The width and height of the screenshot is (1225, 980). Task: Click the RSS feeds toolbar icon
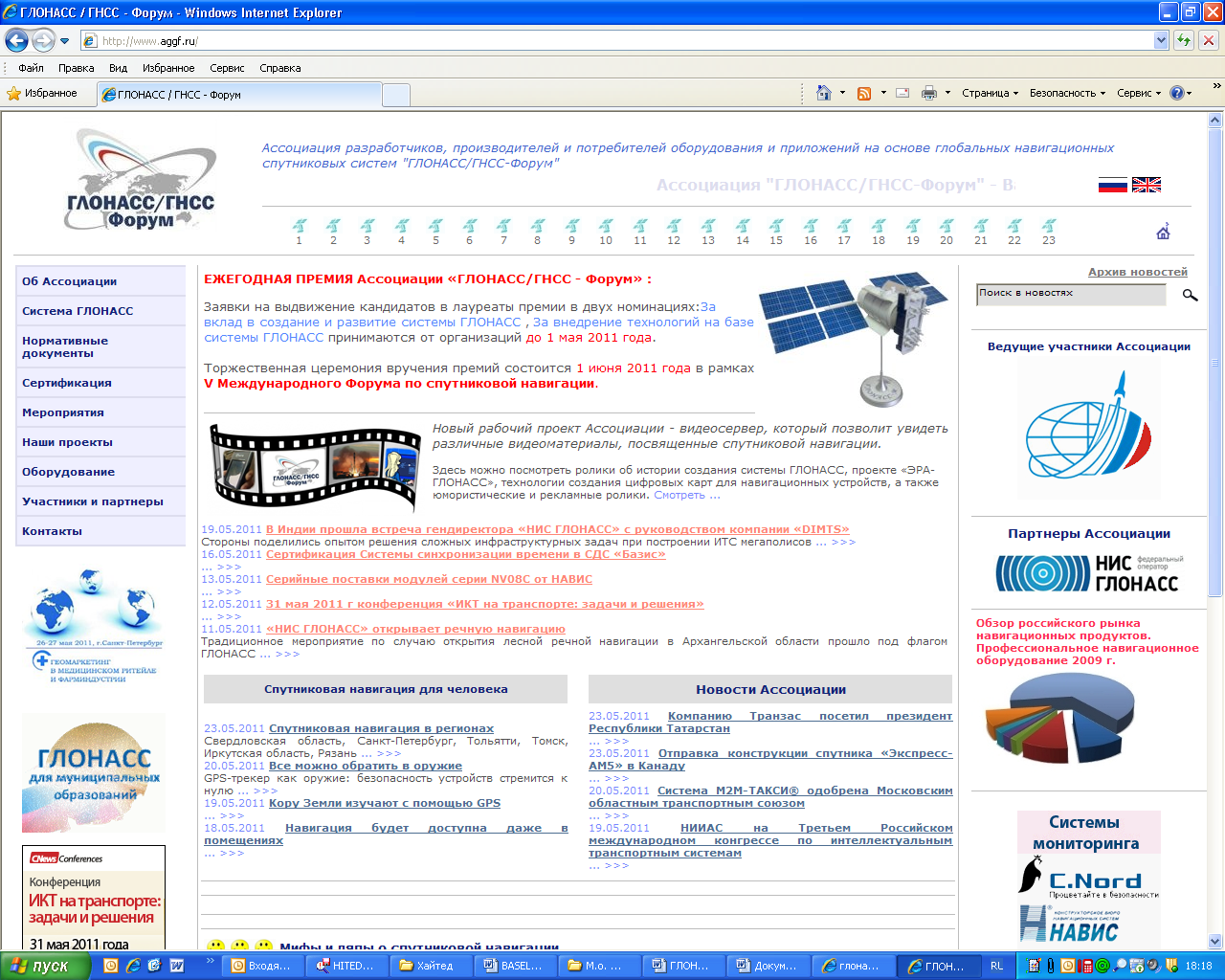(x=864, y=93)
